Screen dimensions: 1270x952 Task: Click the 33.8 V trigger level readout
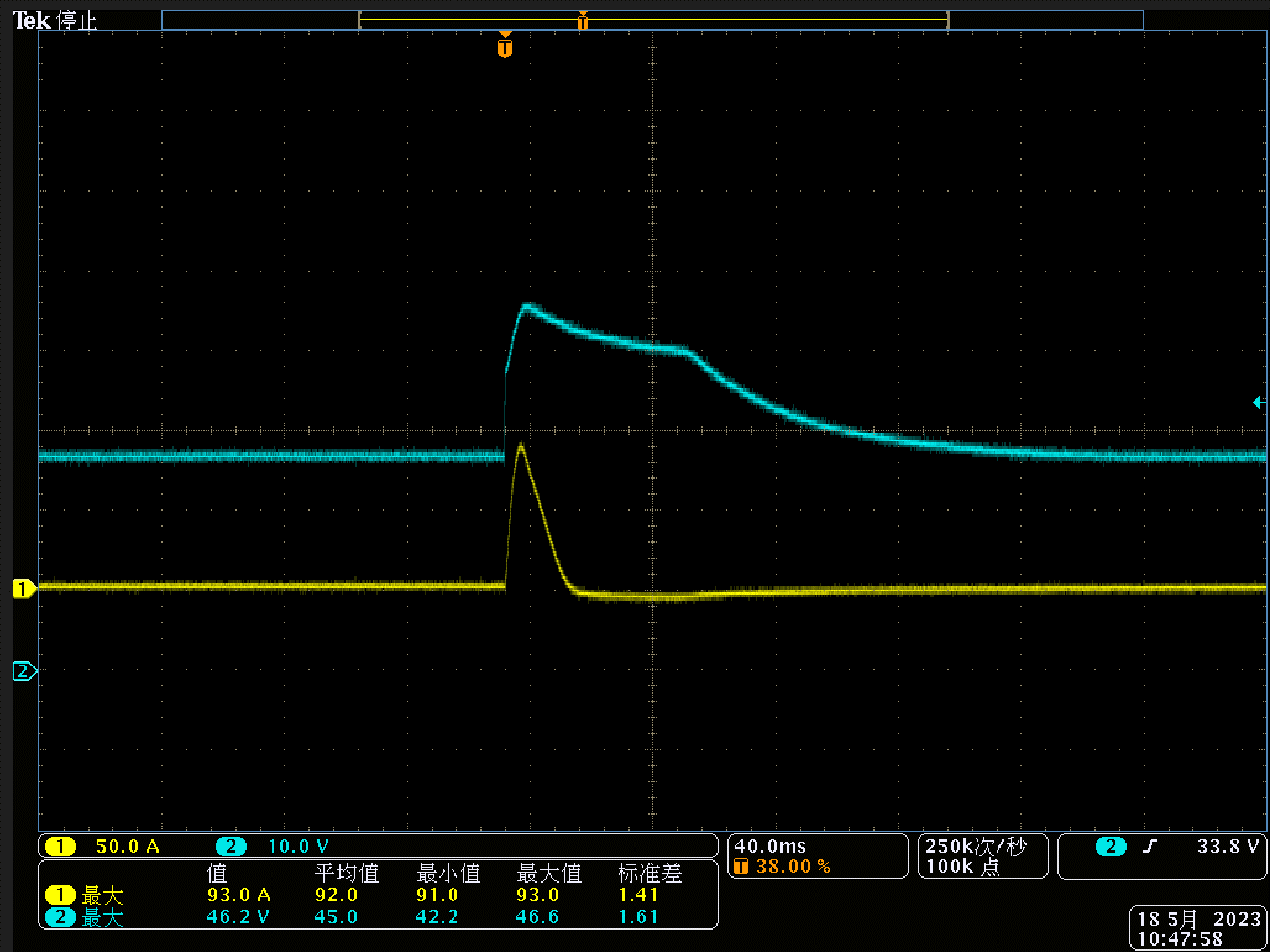click(1227, 847)
